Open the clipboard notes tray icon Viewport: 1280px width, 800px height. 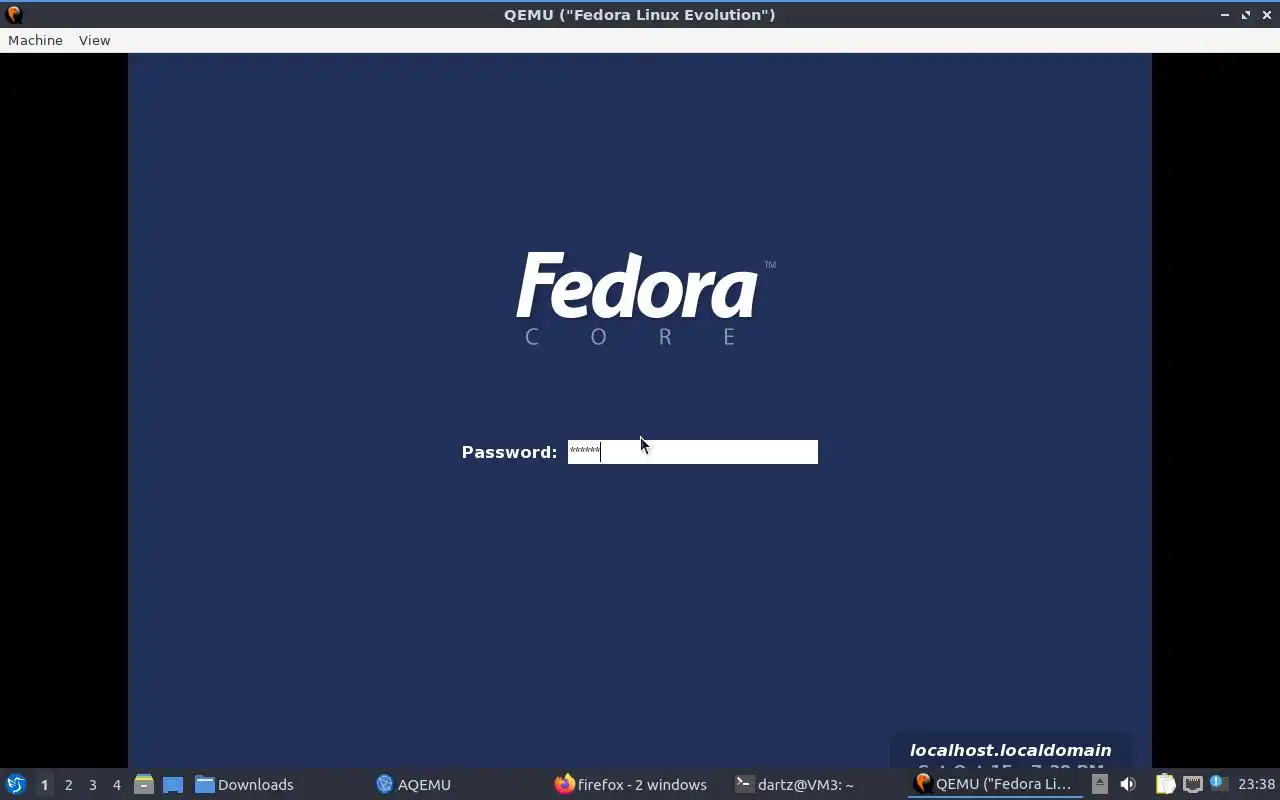click(x=1165, y=784)
